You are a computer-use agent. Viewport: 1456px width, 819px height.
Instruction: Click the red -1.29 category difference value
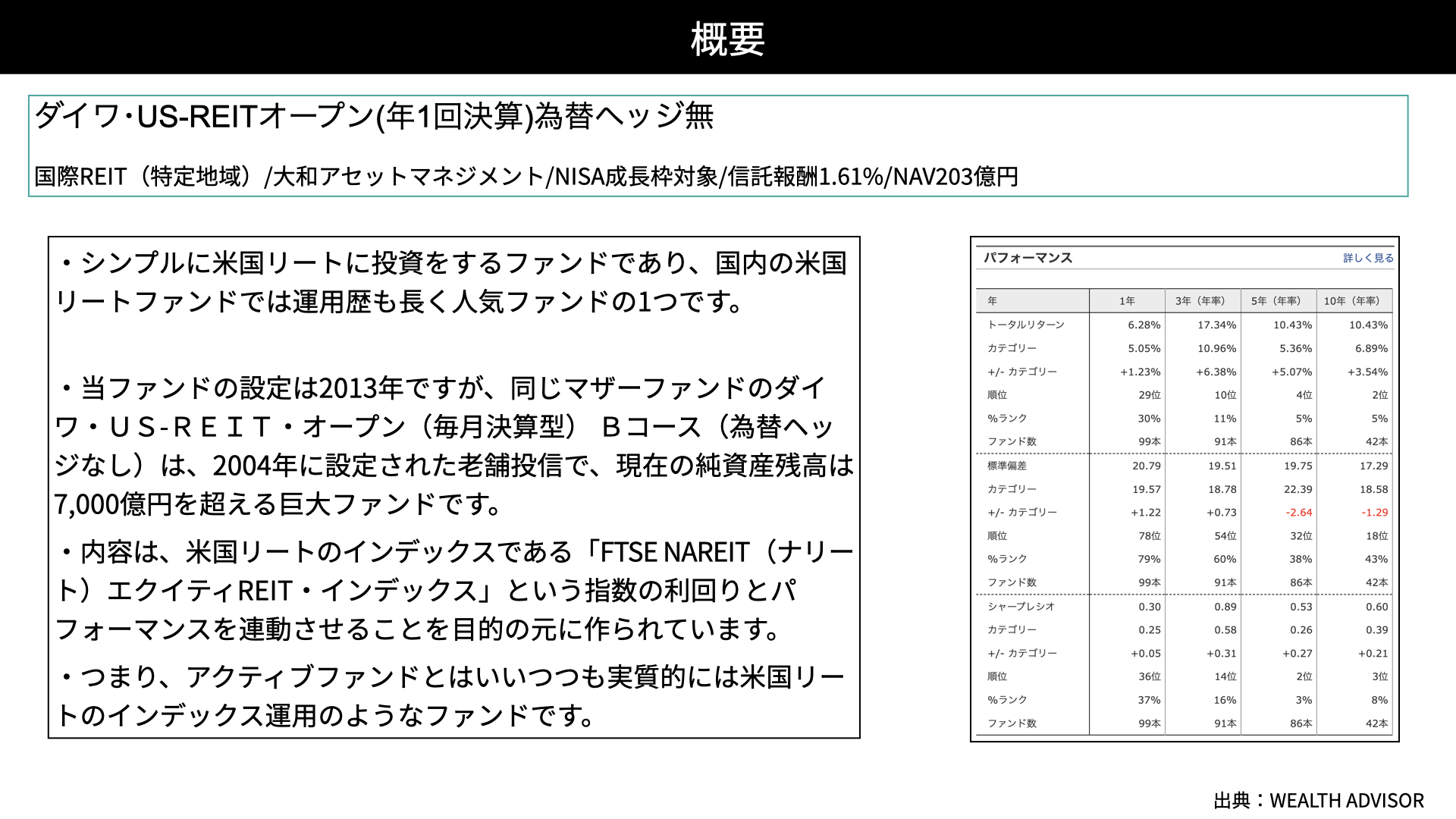click(x=1375, y=513)
